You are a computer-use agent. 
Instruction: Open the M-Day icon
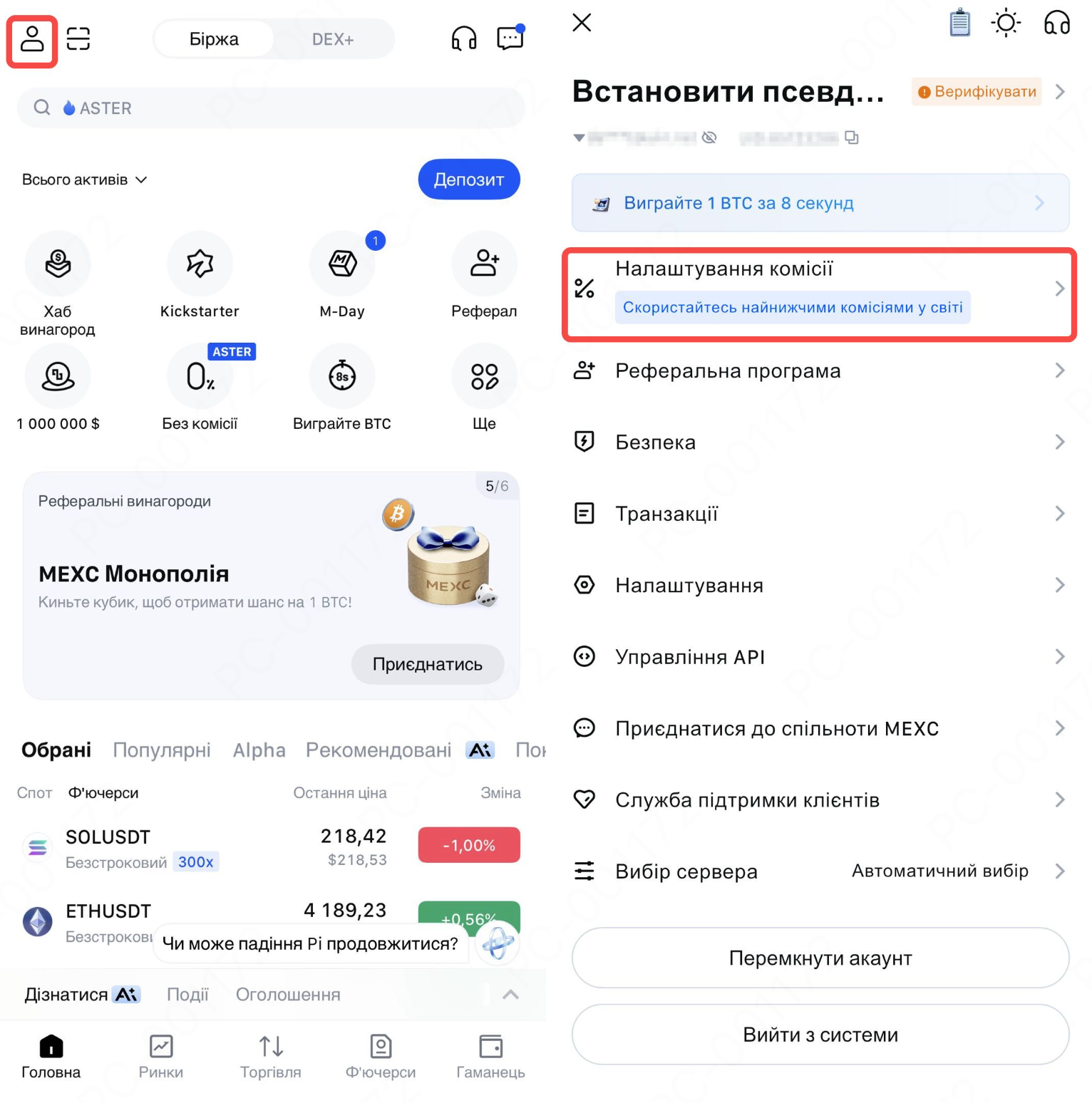click(x=343, y=264)
